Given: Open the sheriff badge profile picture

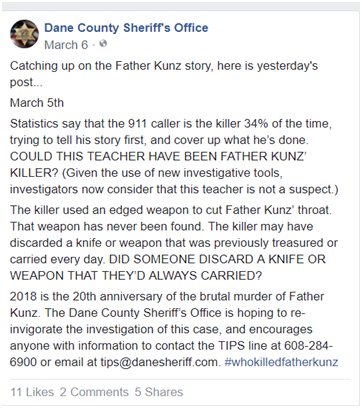Looking at the screenshot, I should point(24,34).
